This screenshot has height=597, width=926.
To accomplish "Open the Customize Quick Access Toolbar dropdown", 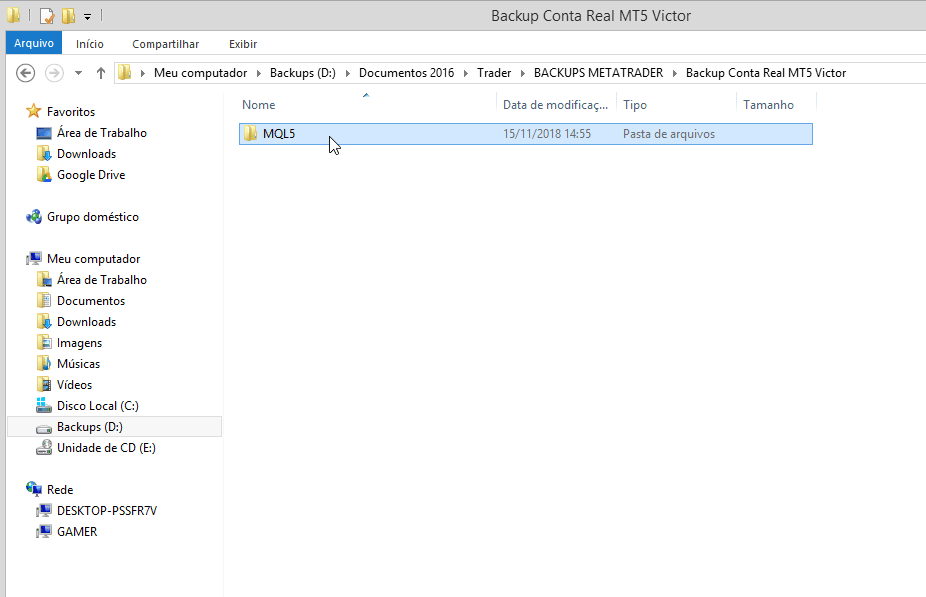I will click(x=87, y=17).
